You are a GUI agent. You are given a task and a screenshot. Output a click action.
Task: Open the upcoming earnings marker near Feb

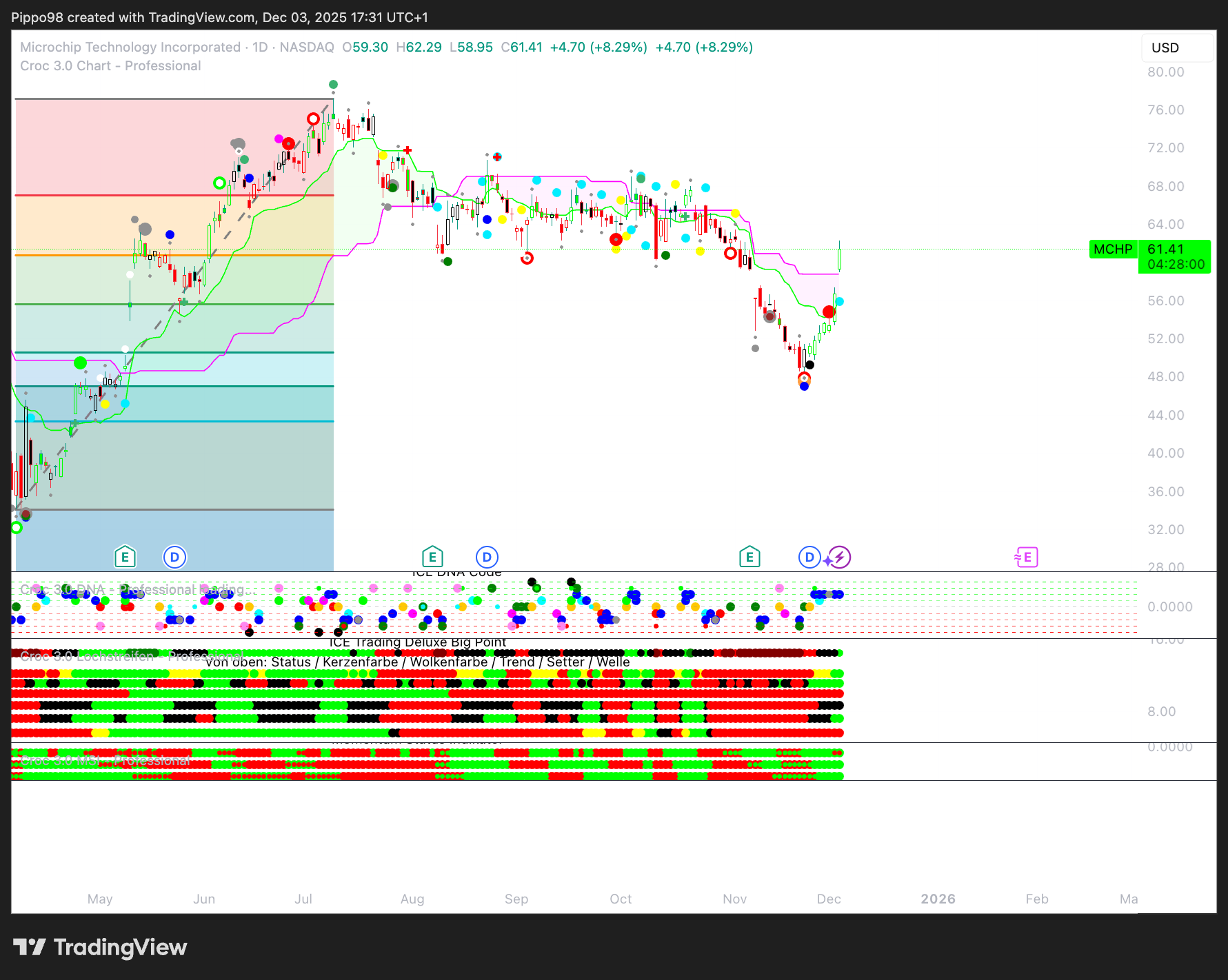pyautogui.click(x=1027, y=557)
